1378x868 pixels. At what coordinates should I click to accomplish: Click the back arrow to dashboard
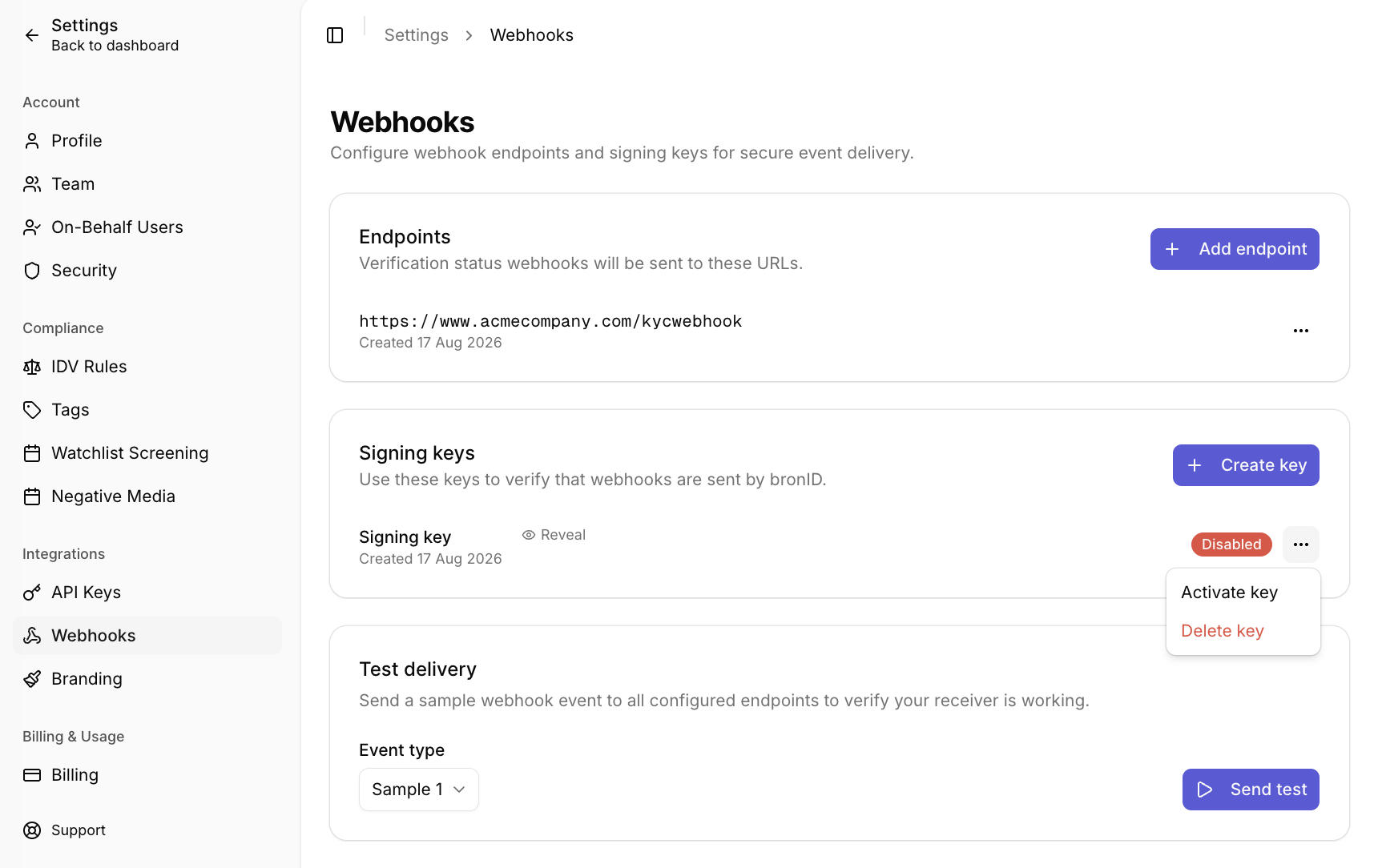[32, 35]
